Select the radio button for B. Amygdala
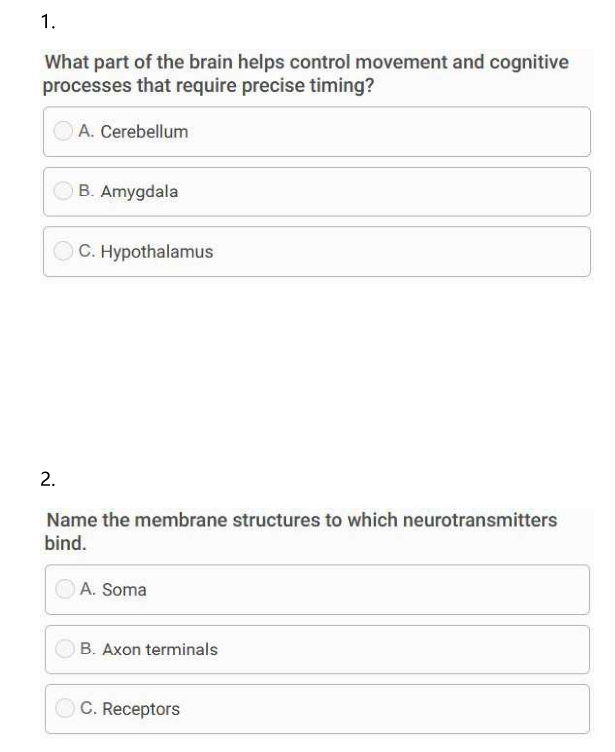 (64, 191)
